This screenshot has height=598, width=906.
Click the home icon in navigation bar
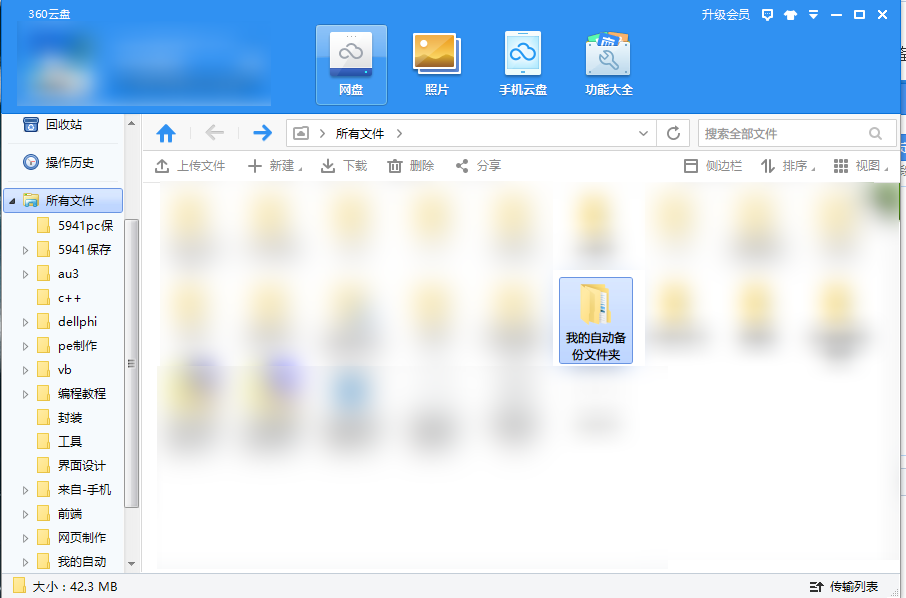pyautogui.click(x=166, y=133)
